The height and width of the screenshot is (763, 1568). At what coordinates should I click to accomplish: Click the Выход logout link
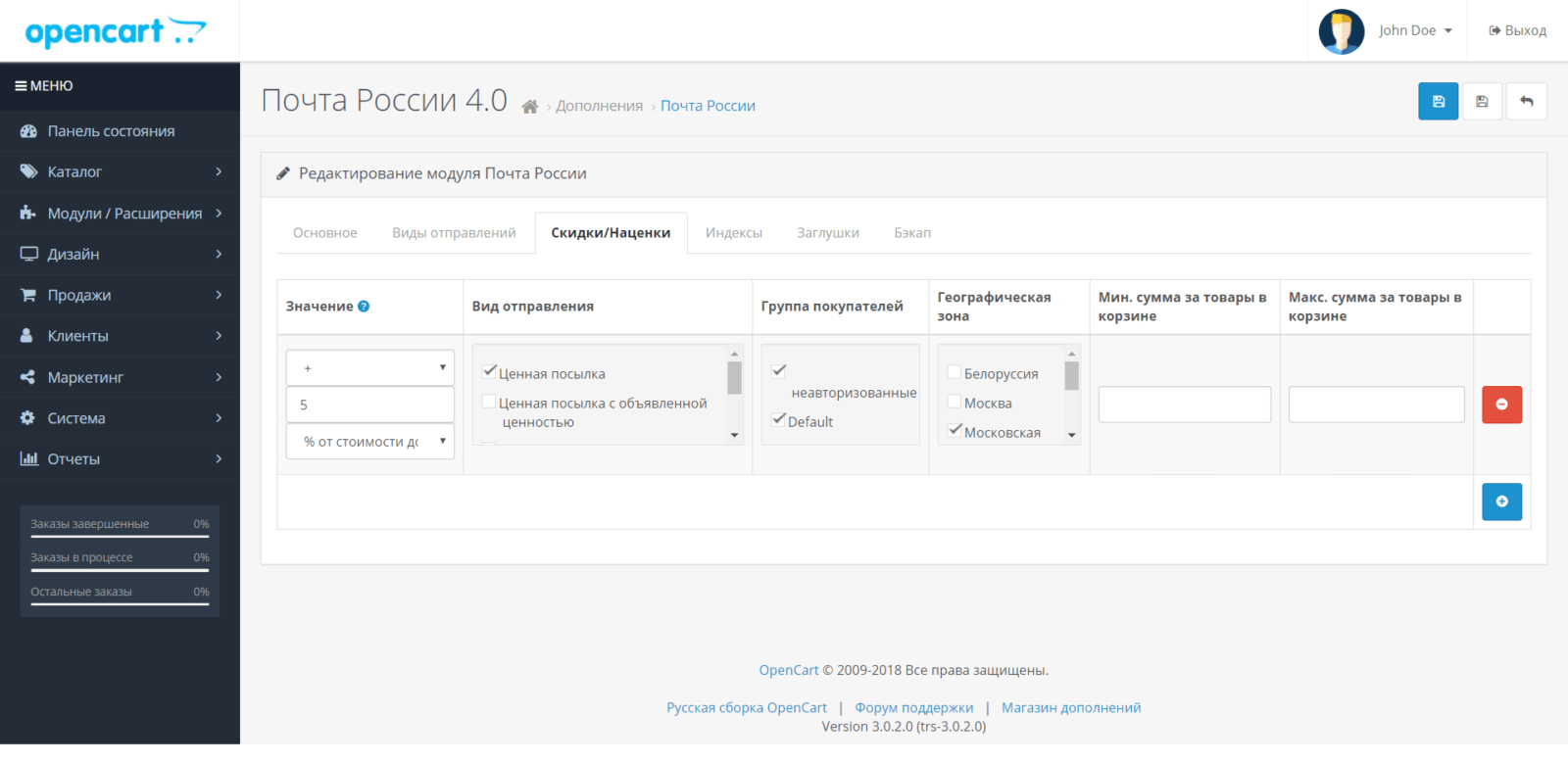point(1517,30)
